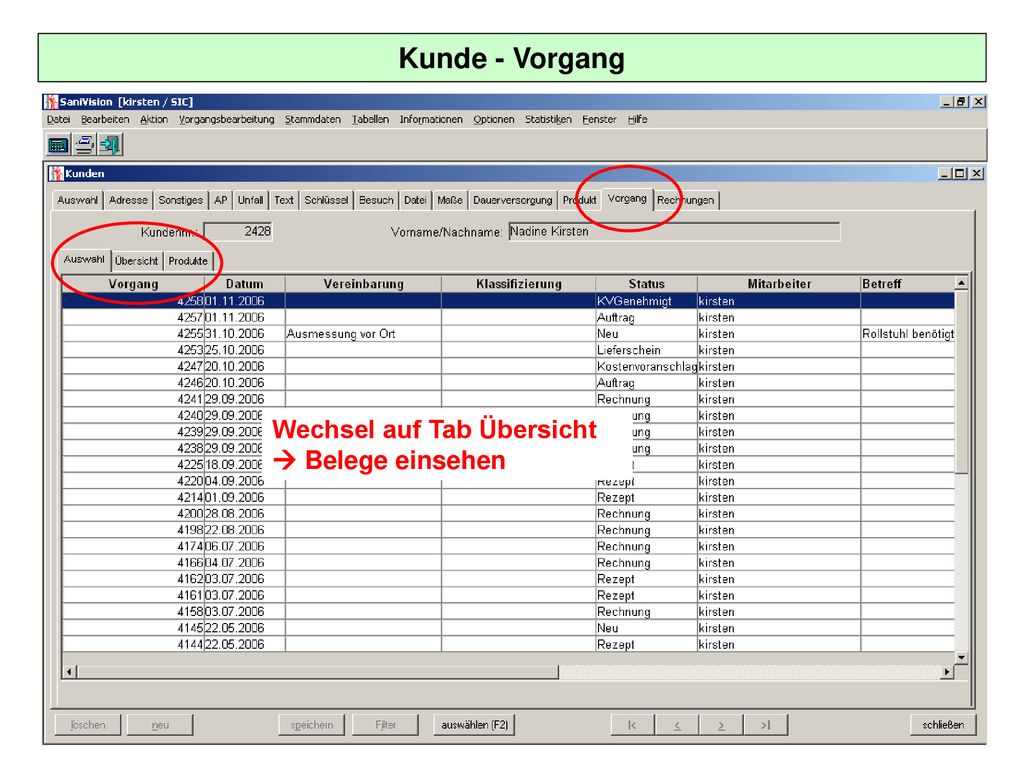Click the Klassifizierung column header
This screenshot has height=768, width=1024.
(x=519, y=284)
